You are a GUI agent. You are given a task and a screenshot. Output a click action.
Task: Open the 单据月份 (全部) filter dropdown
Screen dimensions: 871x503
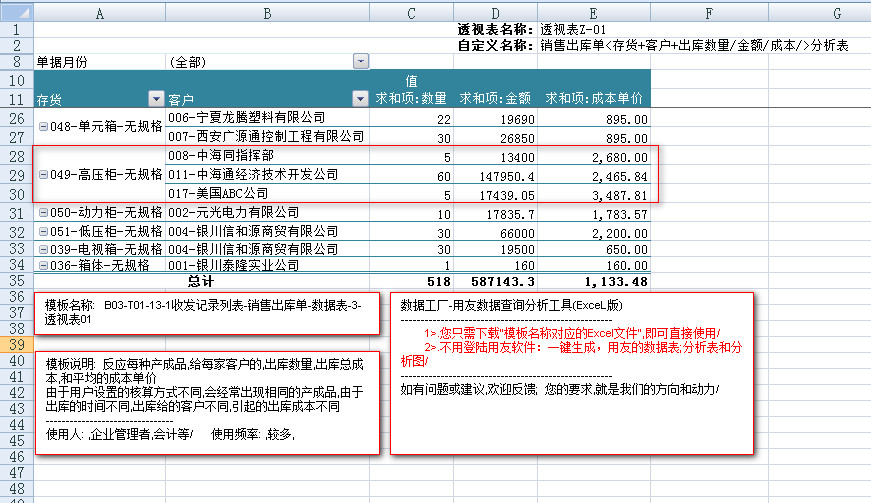(x=360, y=62)
